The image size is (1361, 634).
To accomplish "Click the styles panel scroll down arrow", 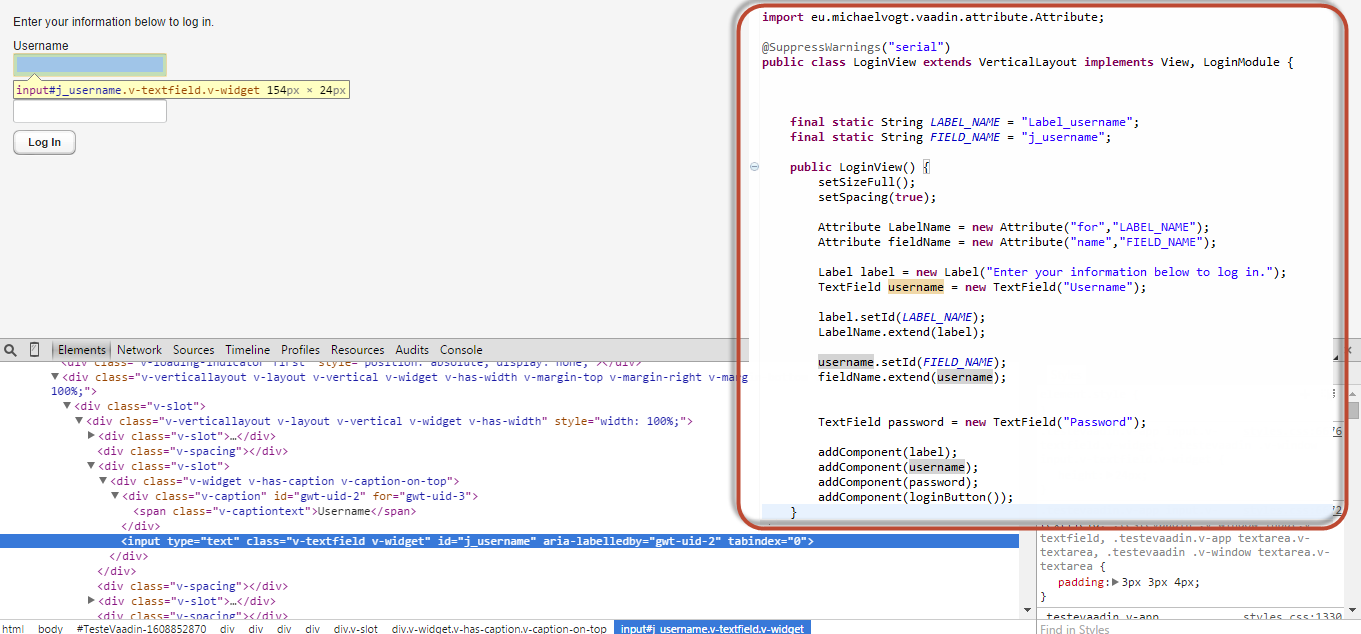I will (x=1353, y=609).
